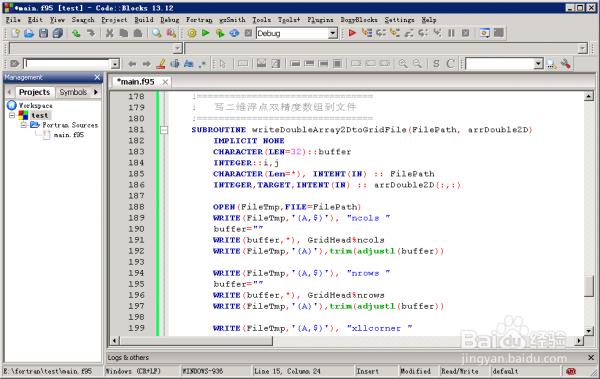Click the Undo green arrow icon
600x379 pixels.
coord(76,33)
